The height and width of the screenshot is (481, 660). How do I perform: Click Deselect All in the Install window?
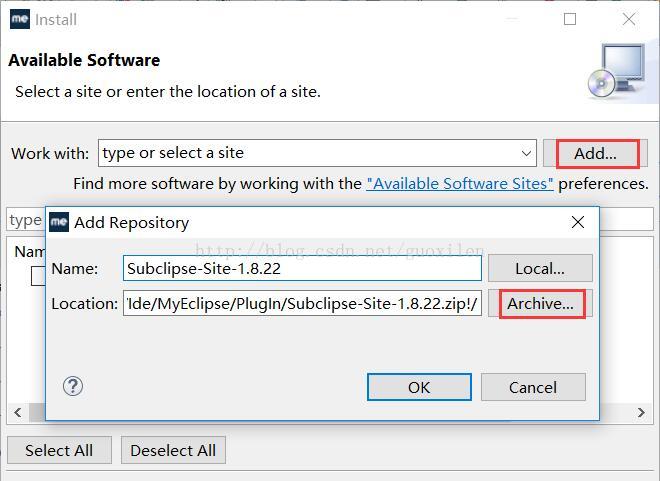pyautogui.click(x=173, y=450)
